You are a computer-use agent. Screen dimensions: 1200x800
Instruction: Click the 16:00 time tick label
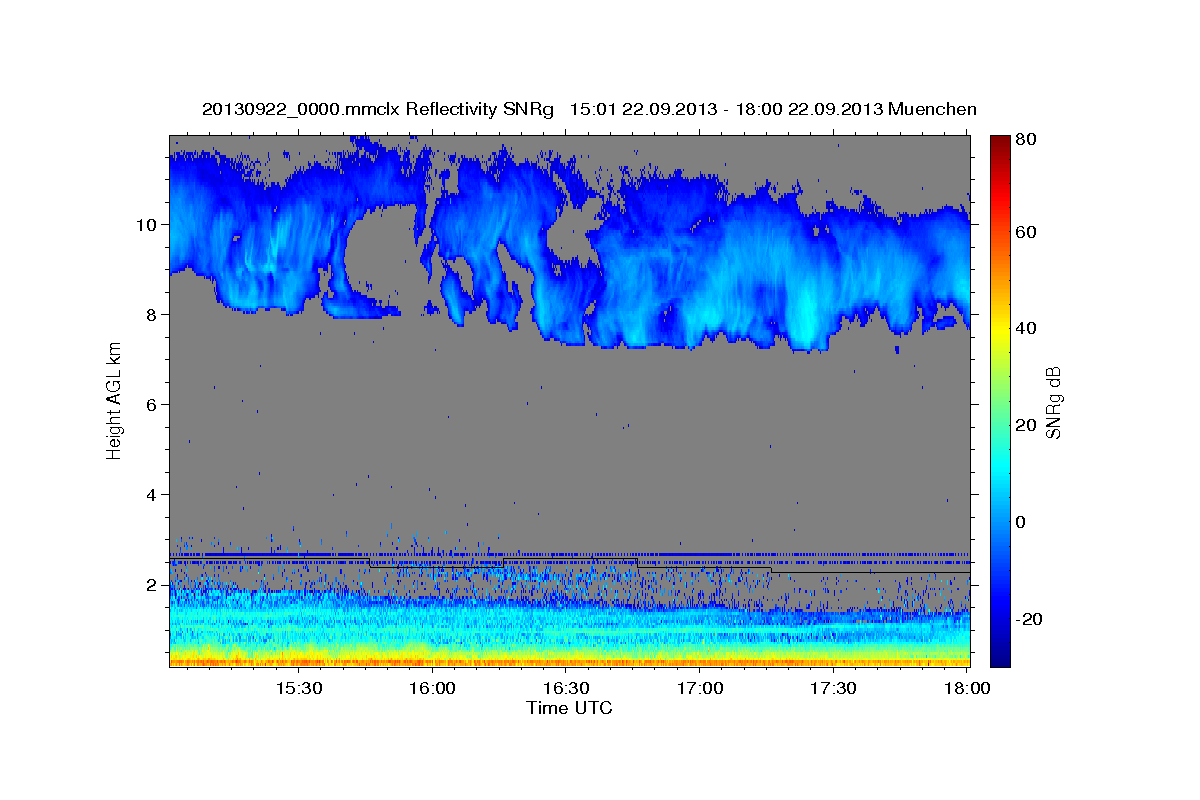pyautogui.click(x=432, y=689)
